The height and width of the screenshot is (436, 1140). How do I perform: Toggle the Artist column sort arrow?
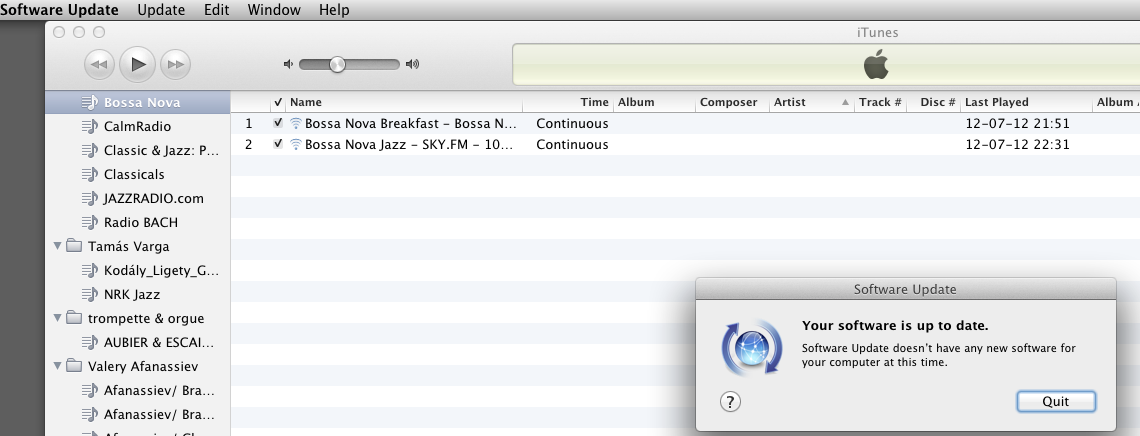tap(845, 102)
